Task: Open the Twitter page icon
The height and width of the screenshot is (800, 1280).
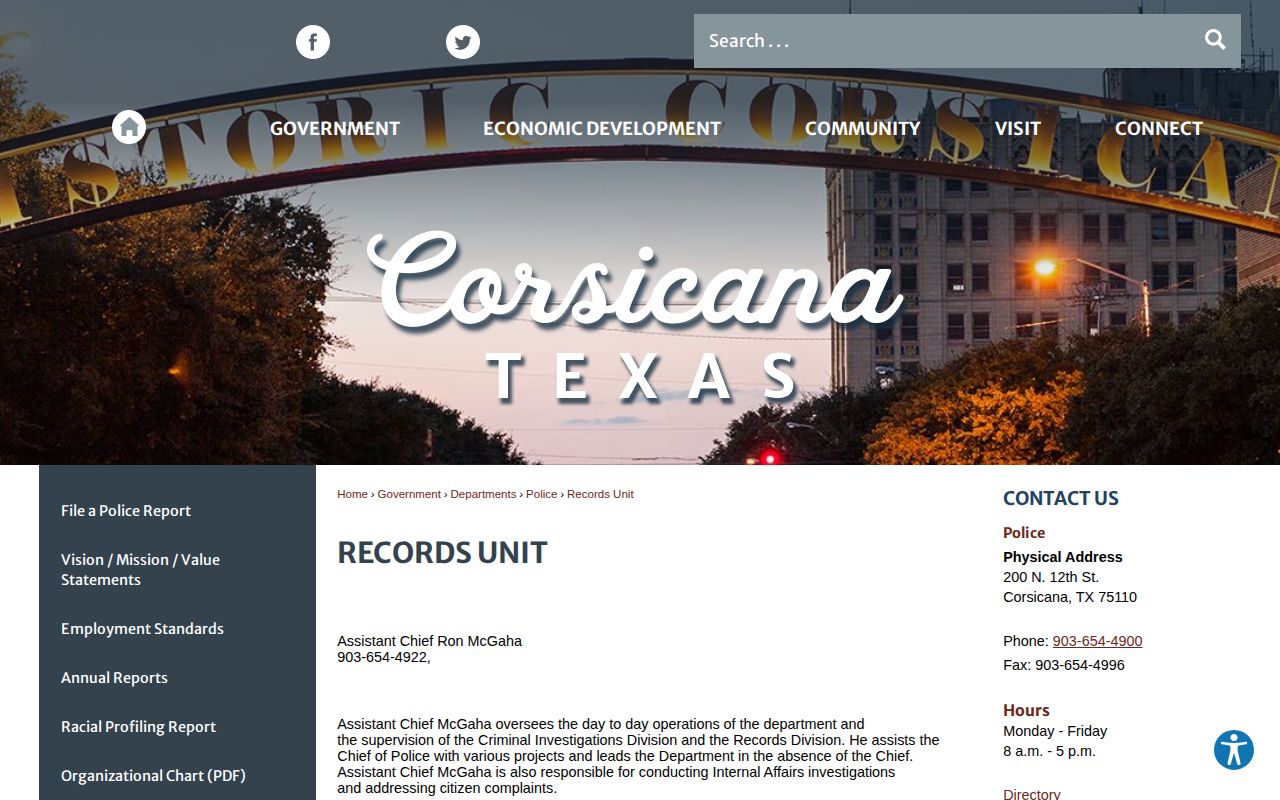Action: [463, 42]
